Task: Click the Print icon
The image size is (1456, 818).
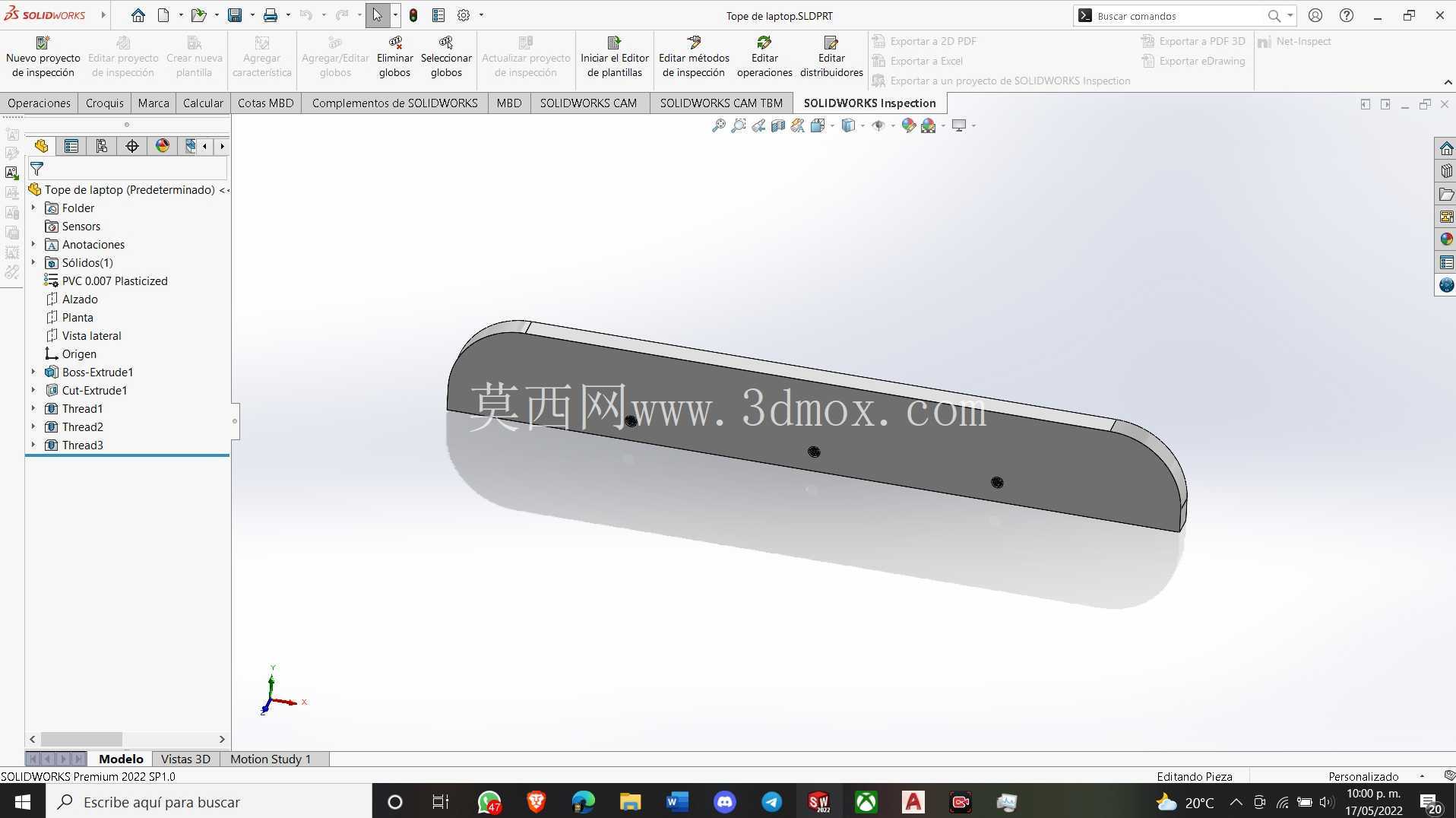Action: 271,15
